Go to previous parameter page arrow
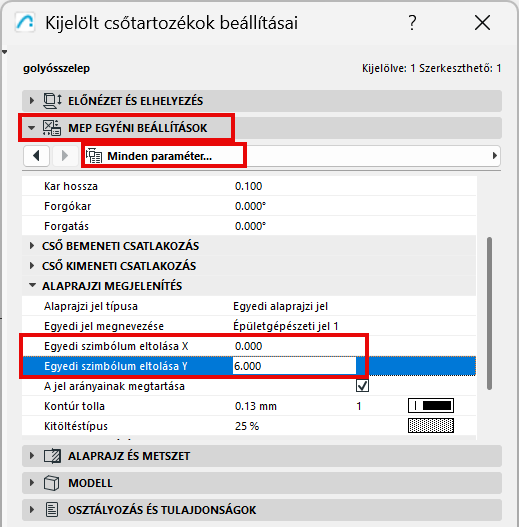The image size is (519, 527). [36, 156]
